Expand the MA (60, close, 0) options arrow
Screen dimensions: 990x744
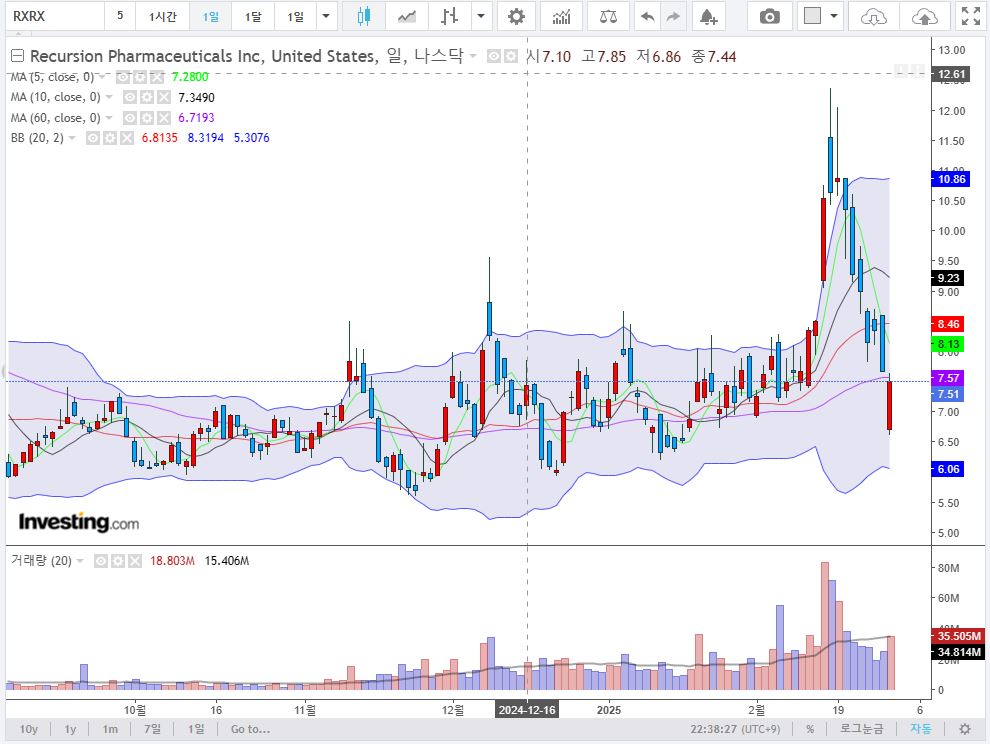109,118
